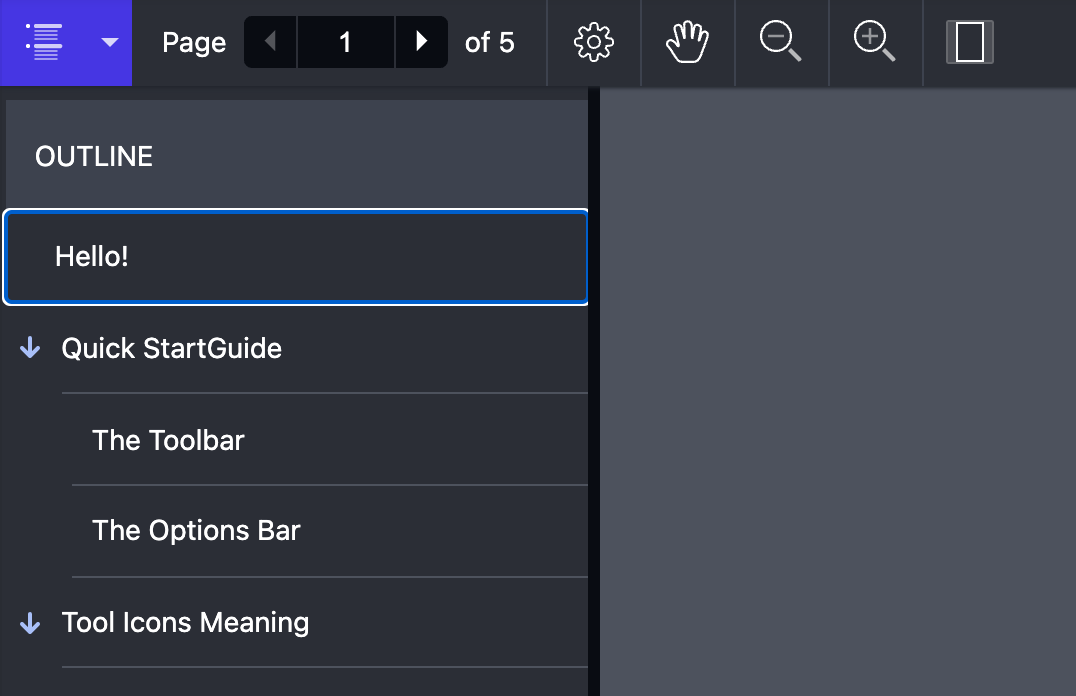Go to the Tool Icons Meaning heading
Viewport: 1076px width, 696px height.
(x=185, y=623)
